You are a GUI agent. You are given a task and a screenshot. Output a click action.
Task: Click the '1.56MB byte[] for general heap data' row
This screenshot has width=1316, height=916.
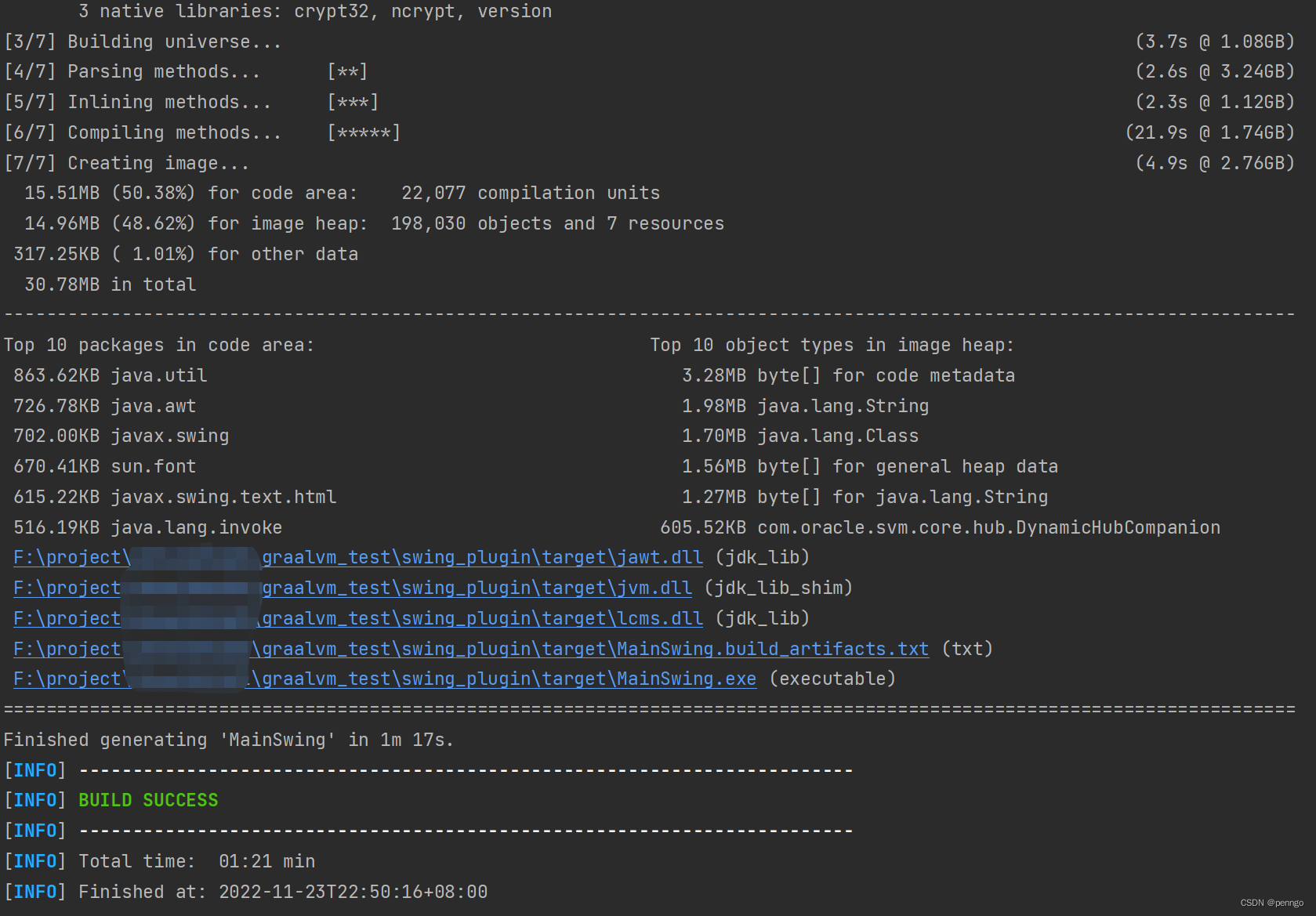tap(870, 466)
